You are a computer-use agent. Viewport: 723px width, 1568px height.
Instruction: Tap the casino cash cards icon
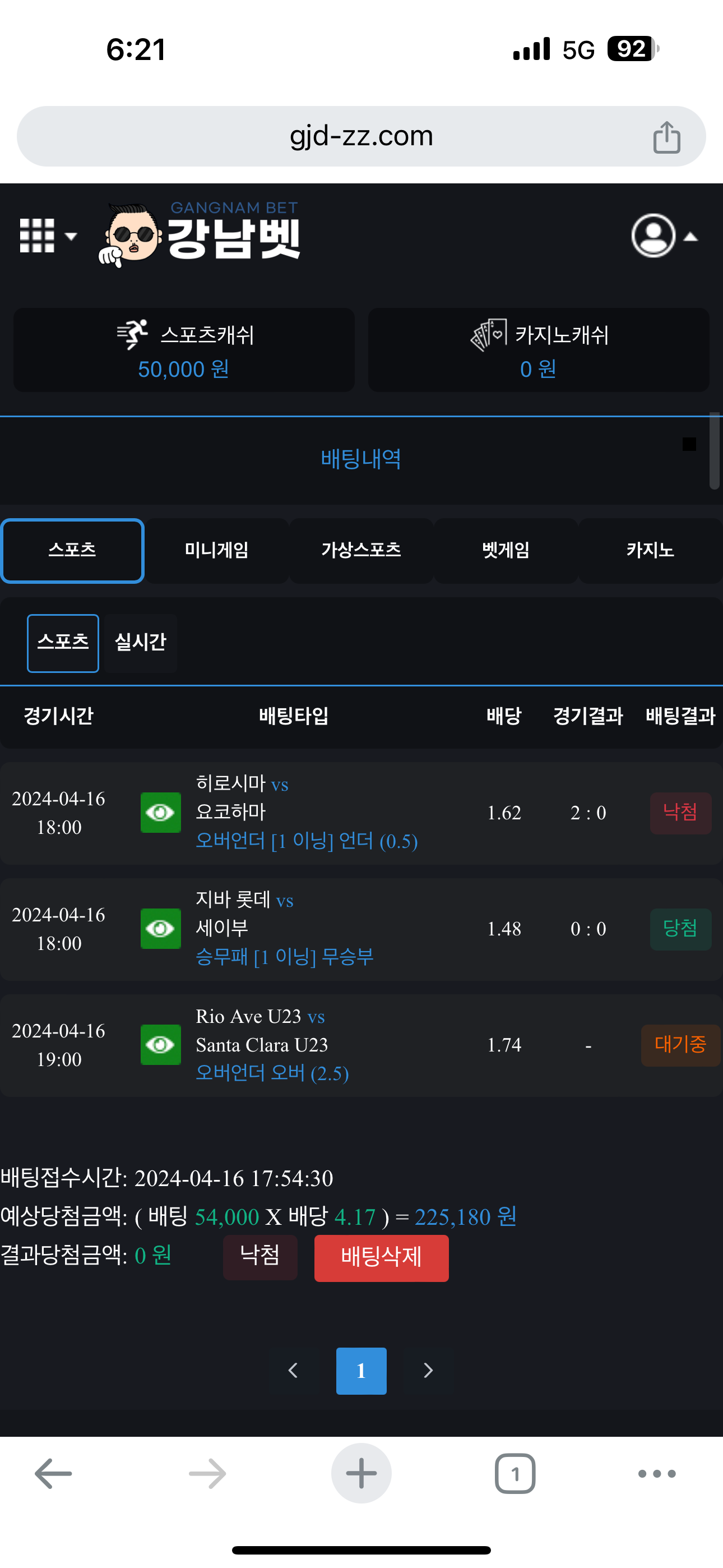[488, 334]
